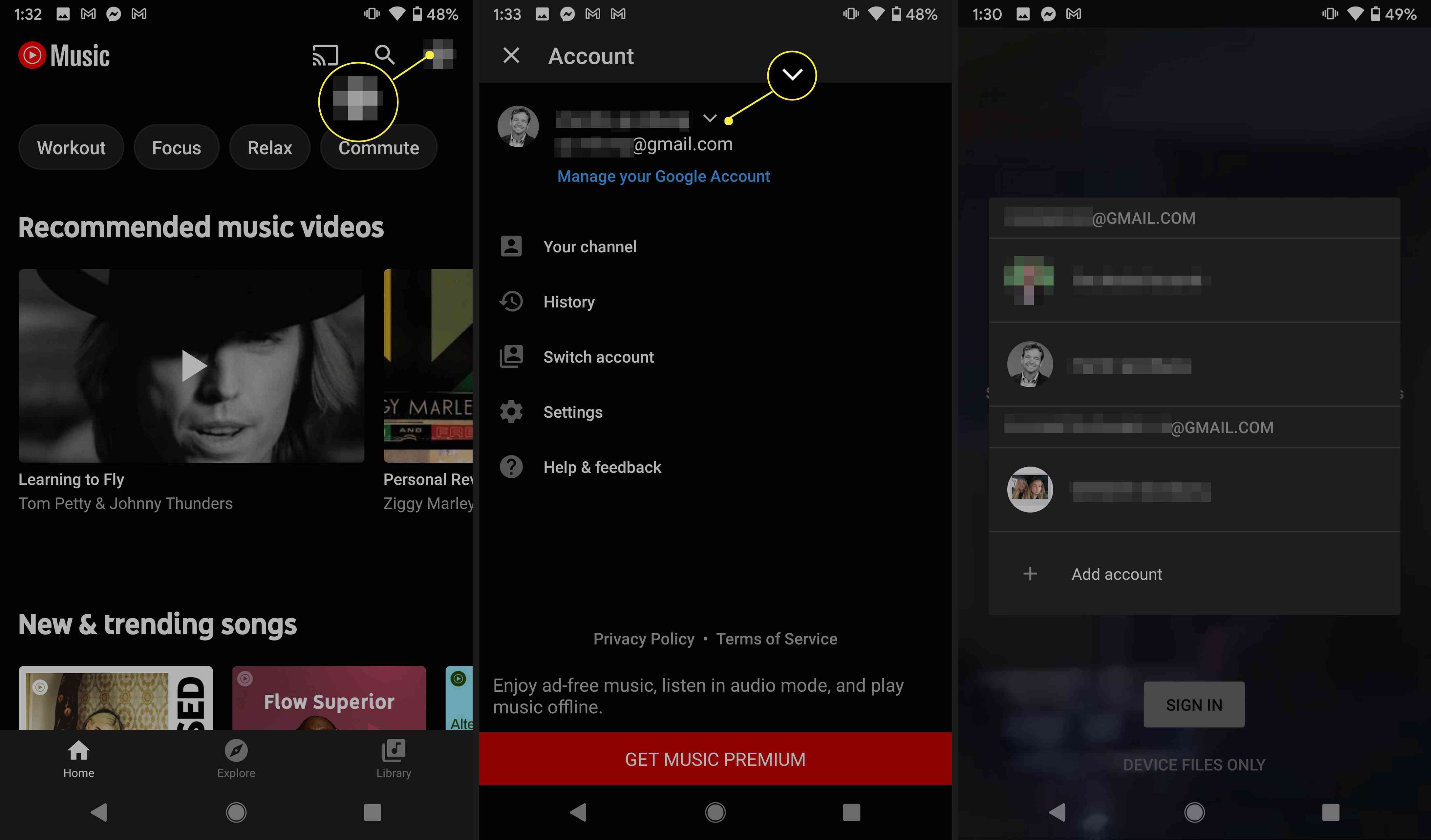
Task: Play Learning to Fly by Tom Petty
Action: [x=192, y=365]
